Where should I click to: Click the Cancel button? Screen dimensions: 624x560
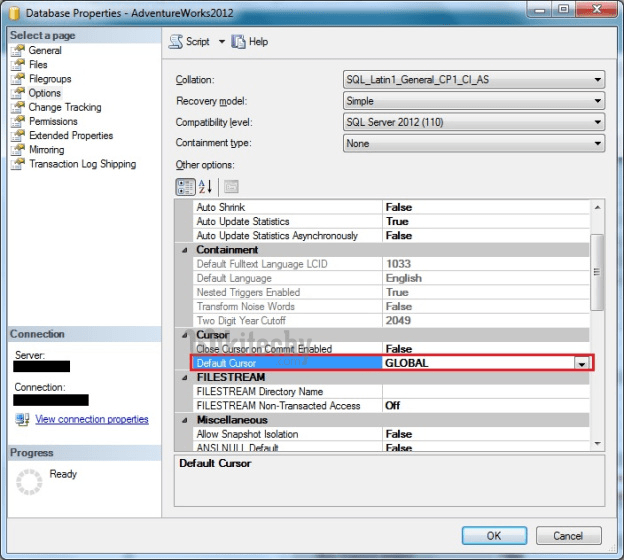(568, 536)
